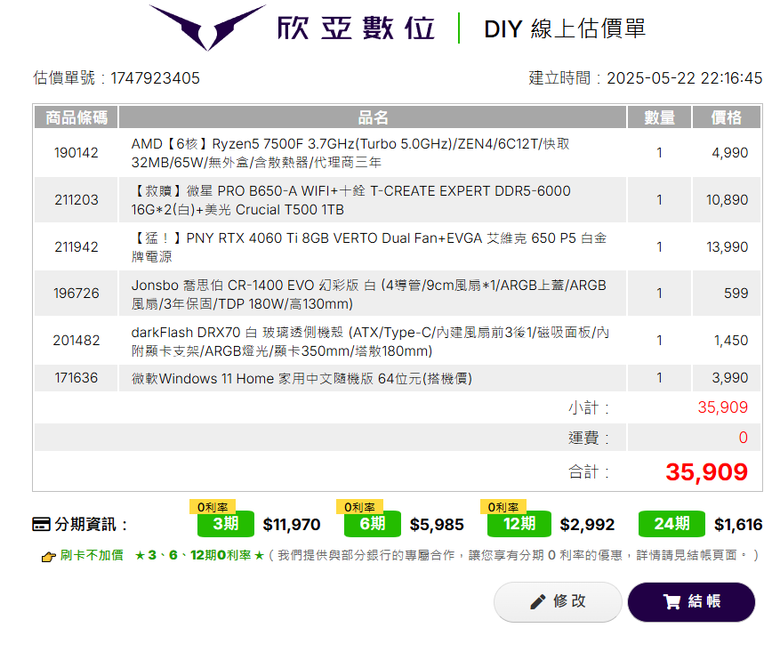Click the quantity 1 in the Ryzen5 row
This screenshot has height=652, width=780.
[659, 153]
